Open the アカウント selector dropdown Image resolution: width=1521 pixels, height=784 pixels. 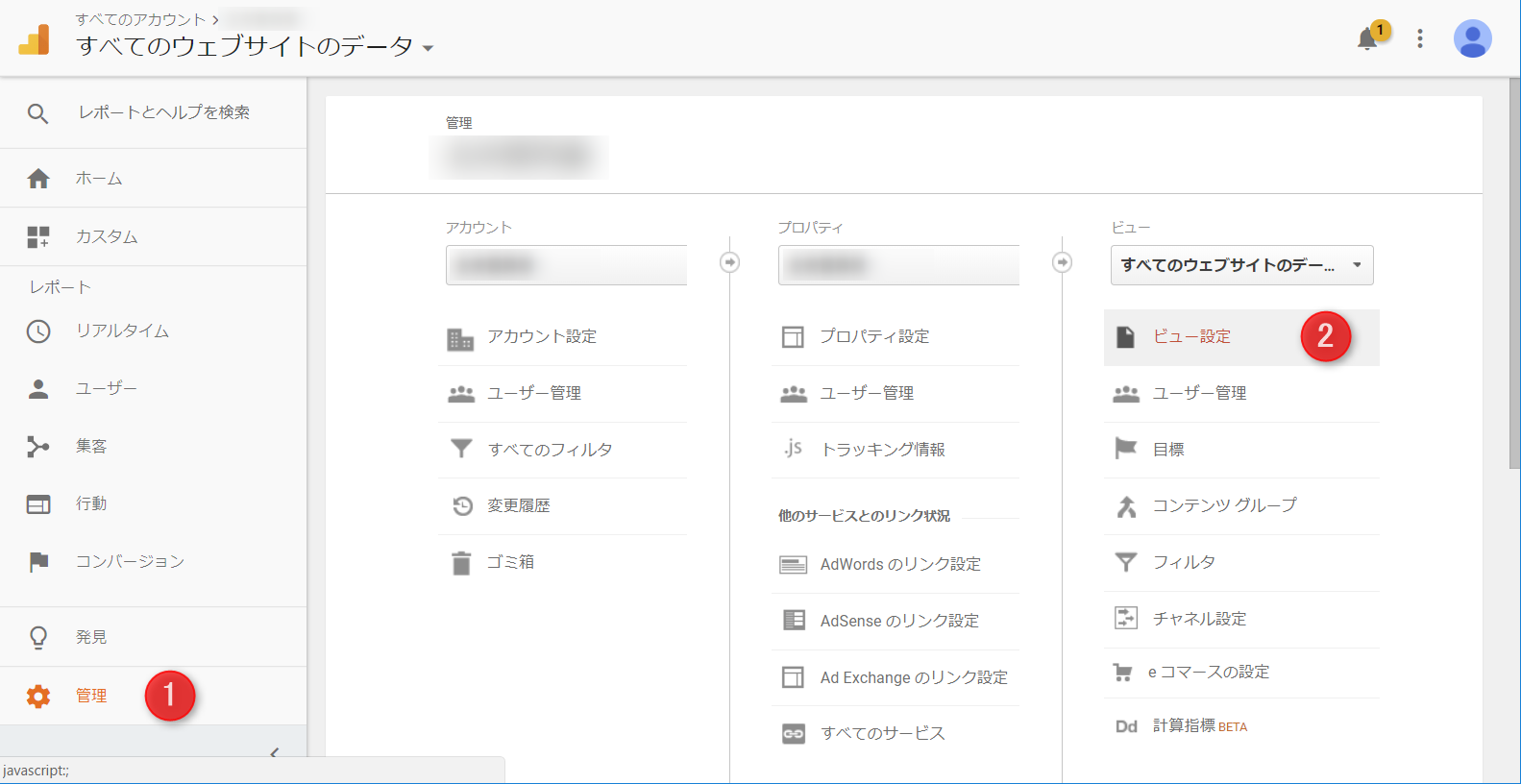point(566,265)
